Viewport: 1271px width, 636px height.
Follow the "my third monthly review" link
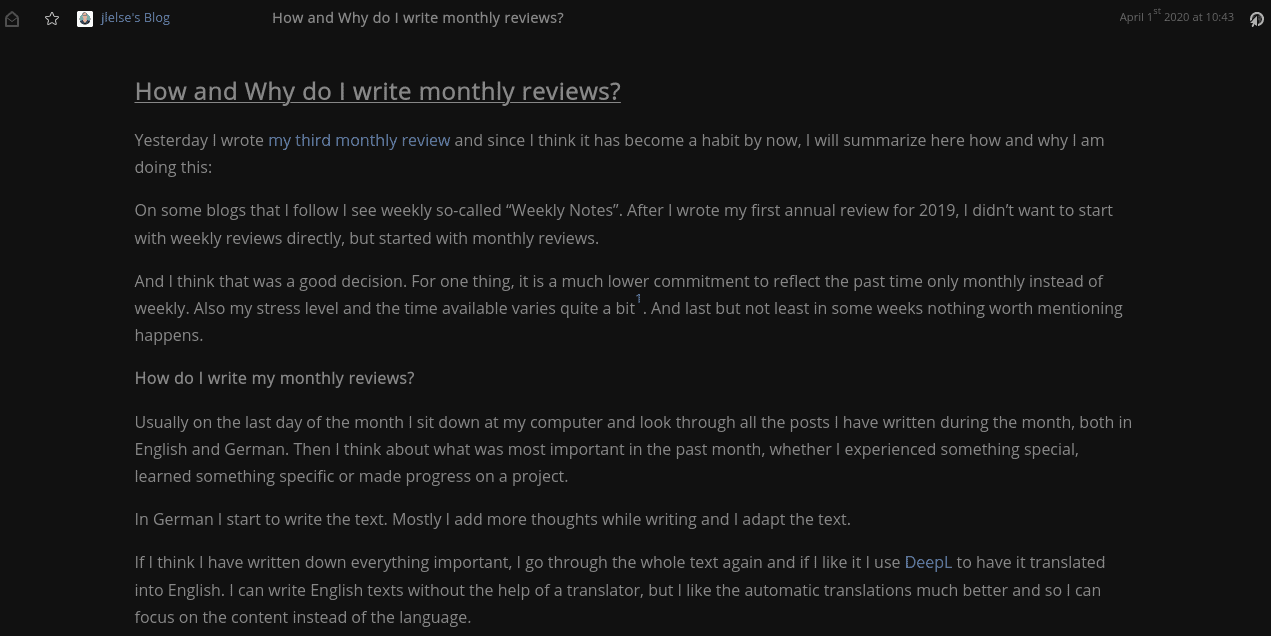tap(358, 140)
